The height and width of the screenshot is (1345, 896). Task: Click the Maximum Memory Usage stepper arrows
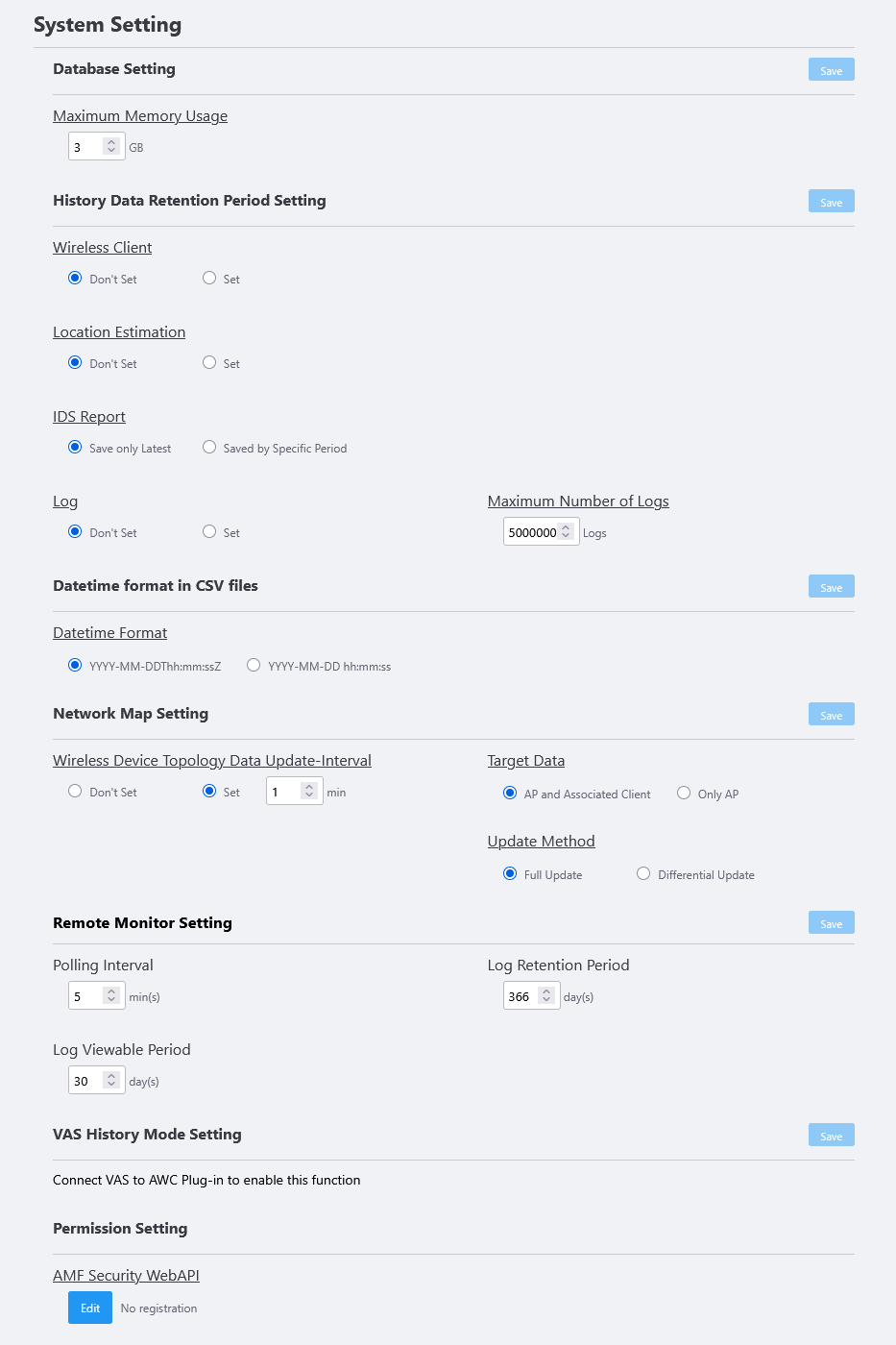111,146
